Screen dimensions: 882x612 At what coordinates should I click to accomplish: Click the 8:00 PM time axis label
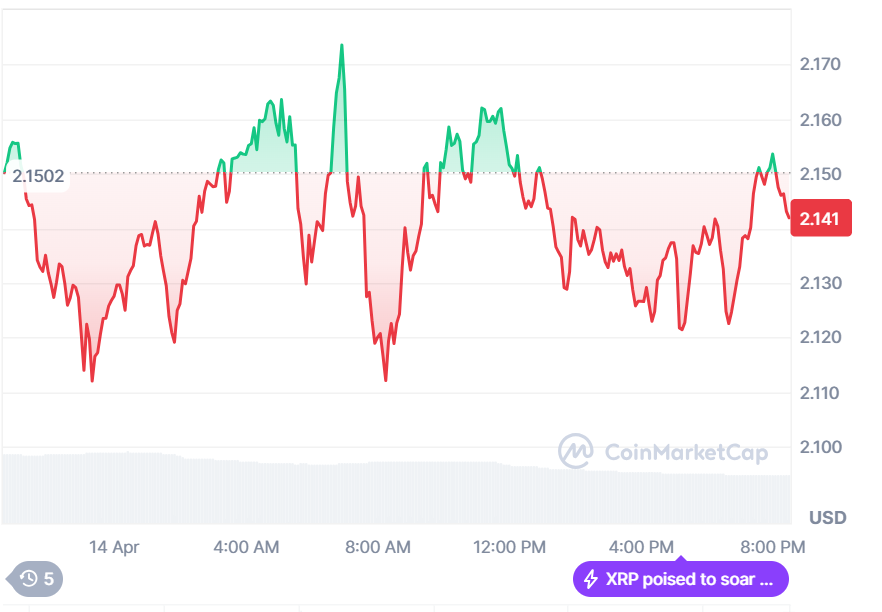click(771, 547)
